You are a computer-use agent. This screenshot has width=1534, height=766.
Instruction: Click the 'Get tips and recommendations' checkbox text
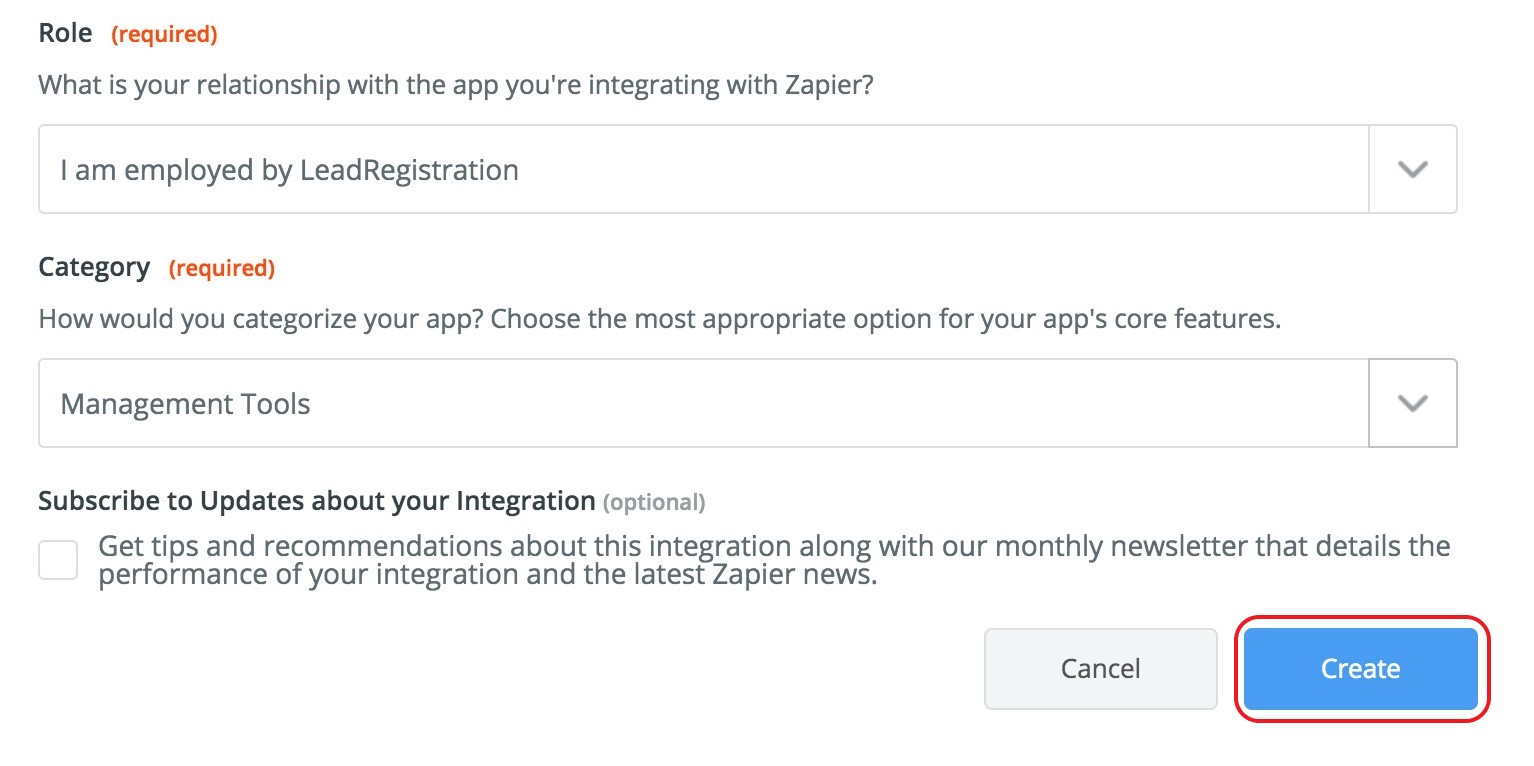[x=774, y=547]
